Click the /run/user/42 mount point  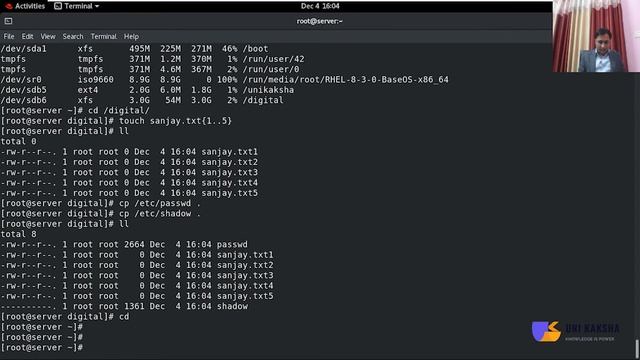tap(273, 59)
